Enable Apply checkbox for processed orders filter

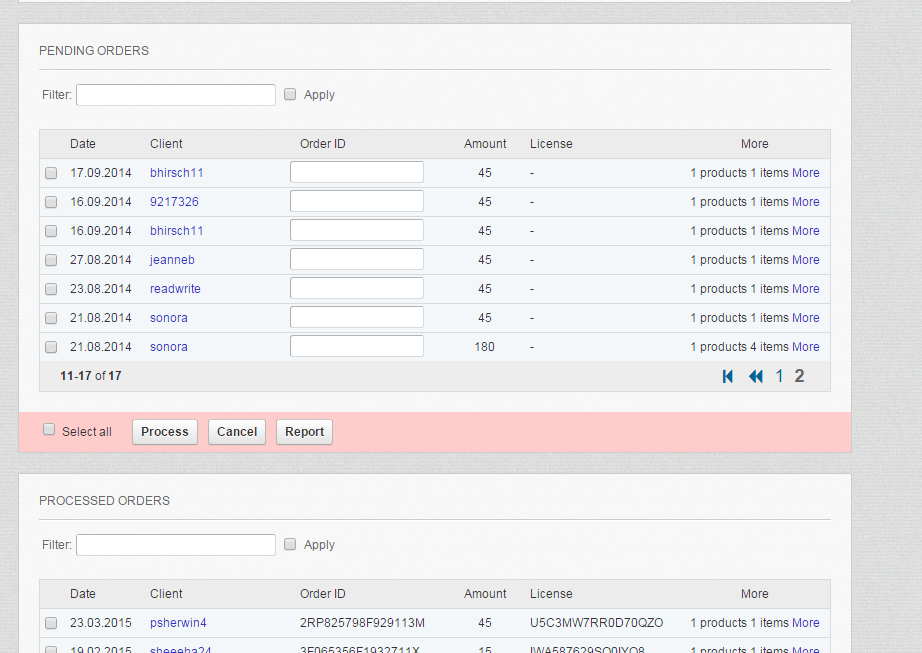[x=290, y=544]
